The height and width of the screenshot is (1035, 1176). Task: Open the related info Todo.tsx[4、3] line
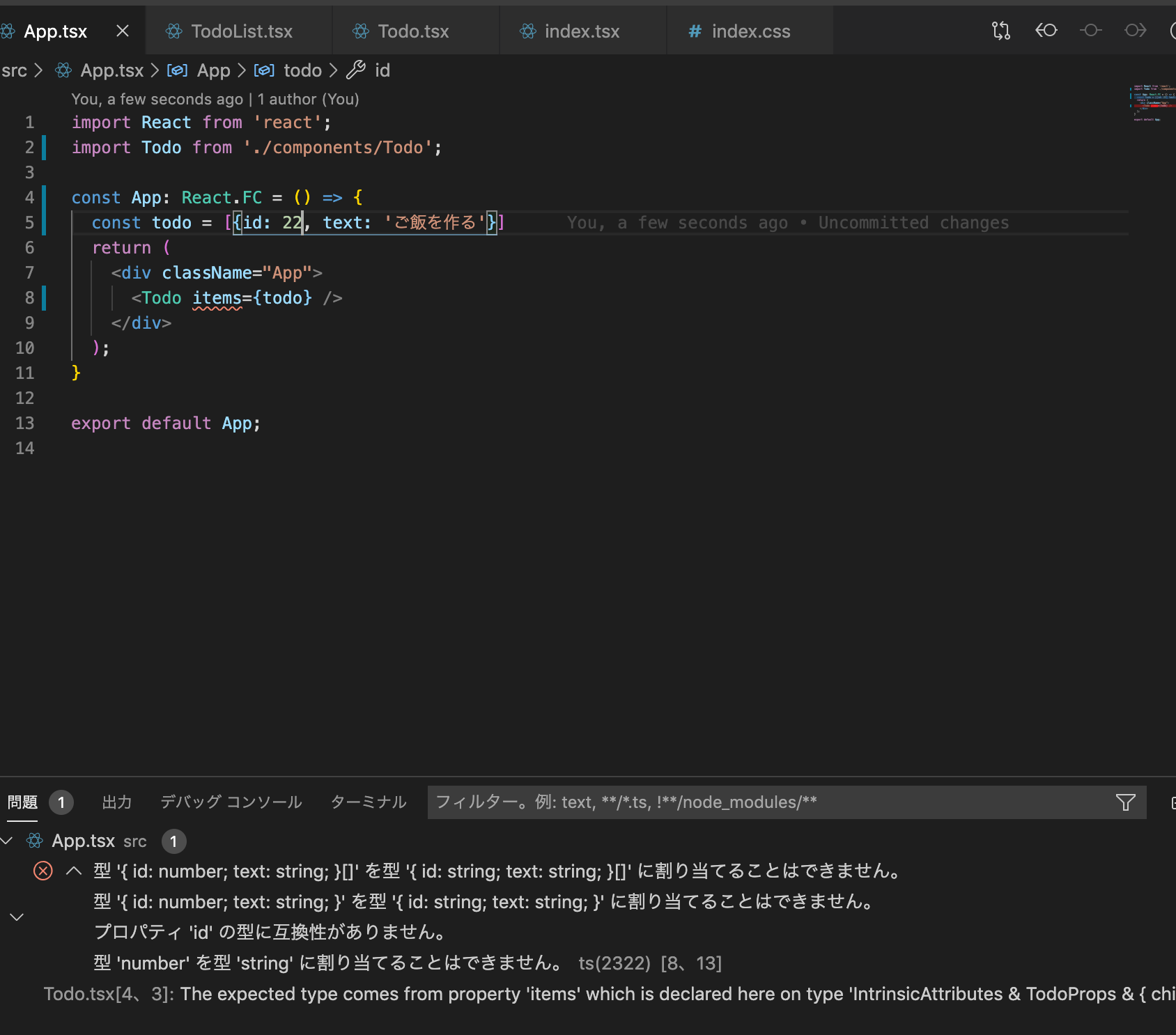coord(610,994)
